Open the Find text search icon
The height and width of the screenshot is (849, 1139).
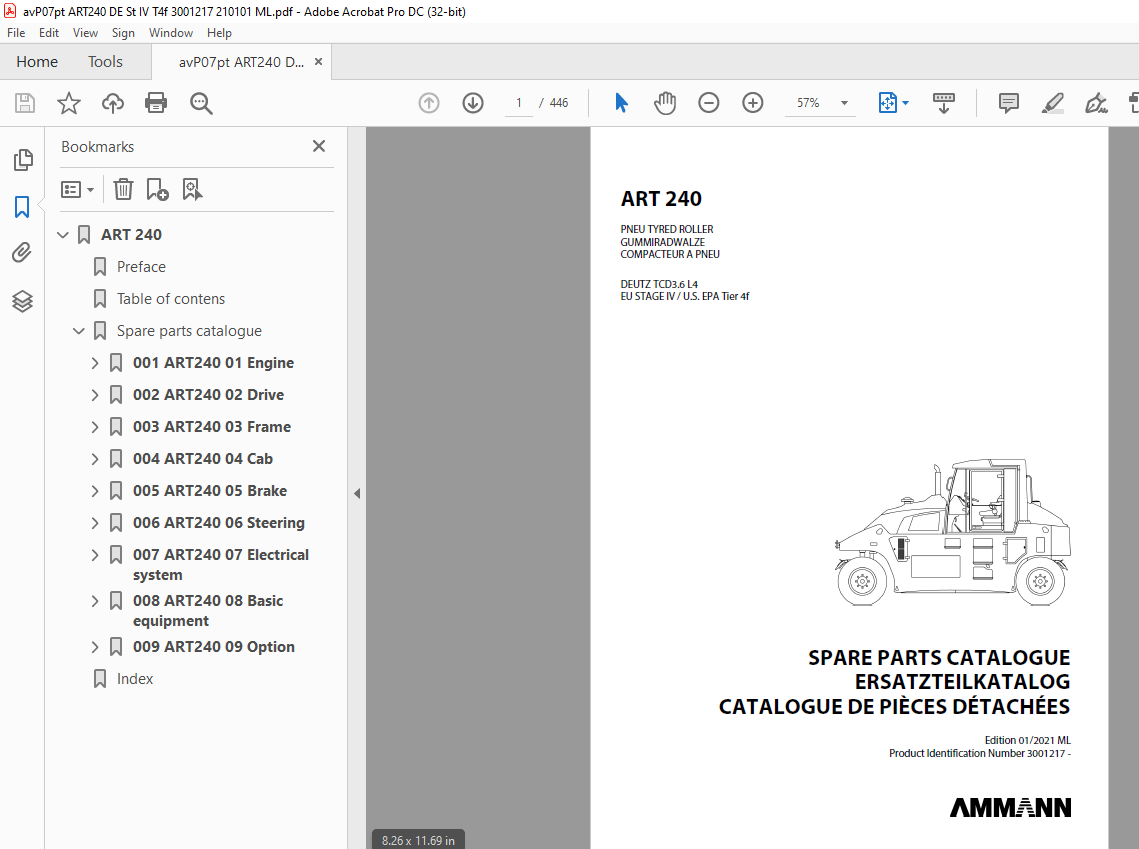201,103
